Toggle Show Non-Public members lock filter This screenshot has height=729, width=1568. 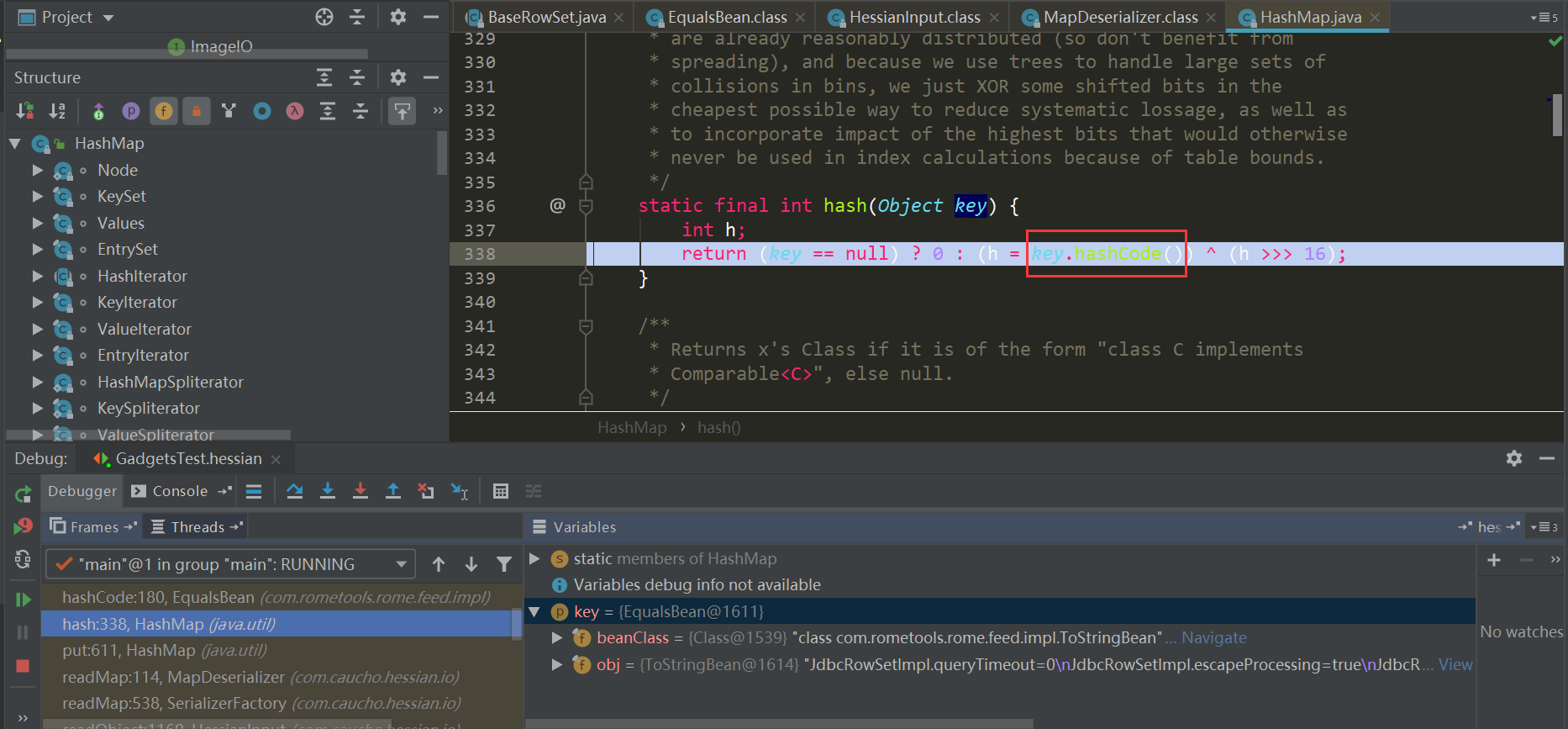pos(197,111)
